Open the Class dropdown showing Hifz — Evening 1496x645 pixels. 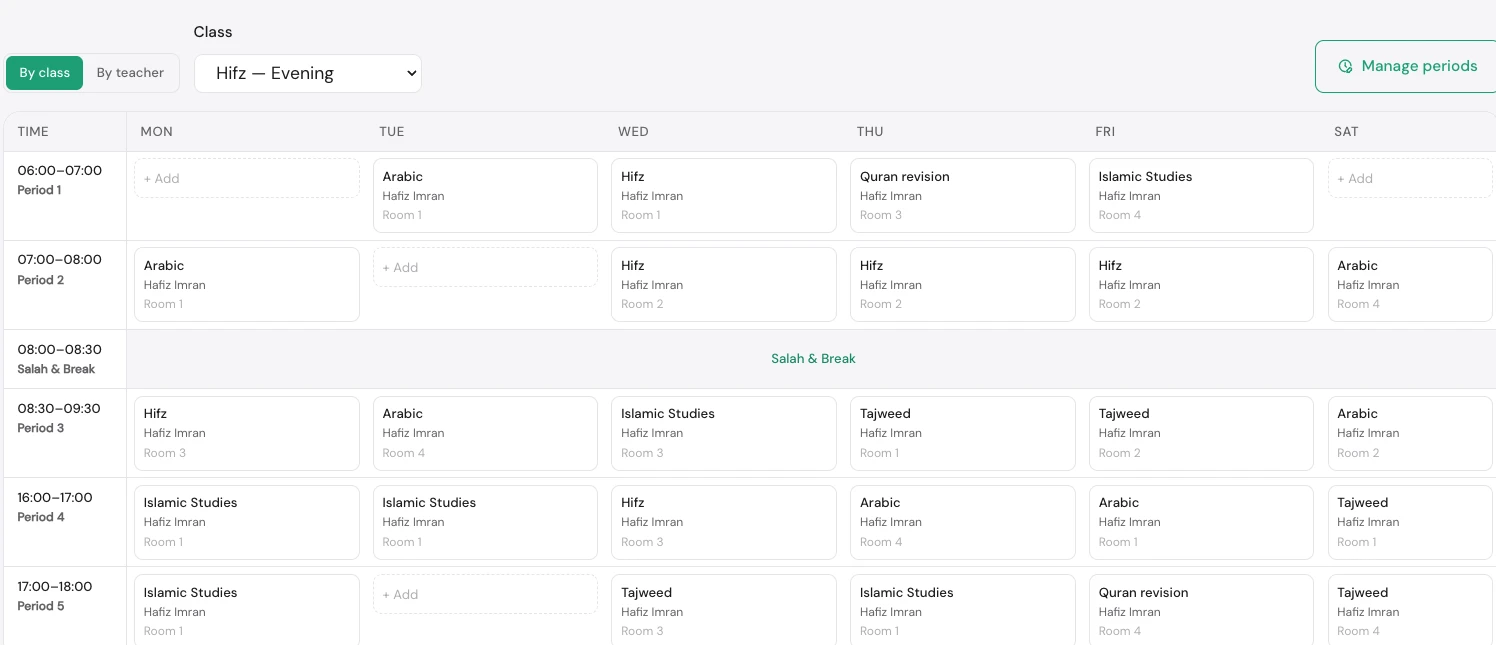(308, 73)
